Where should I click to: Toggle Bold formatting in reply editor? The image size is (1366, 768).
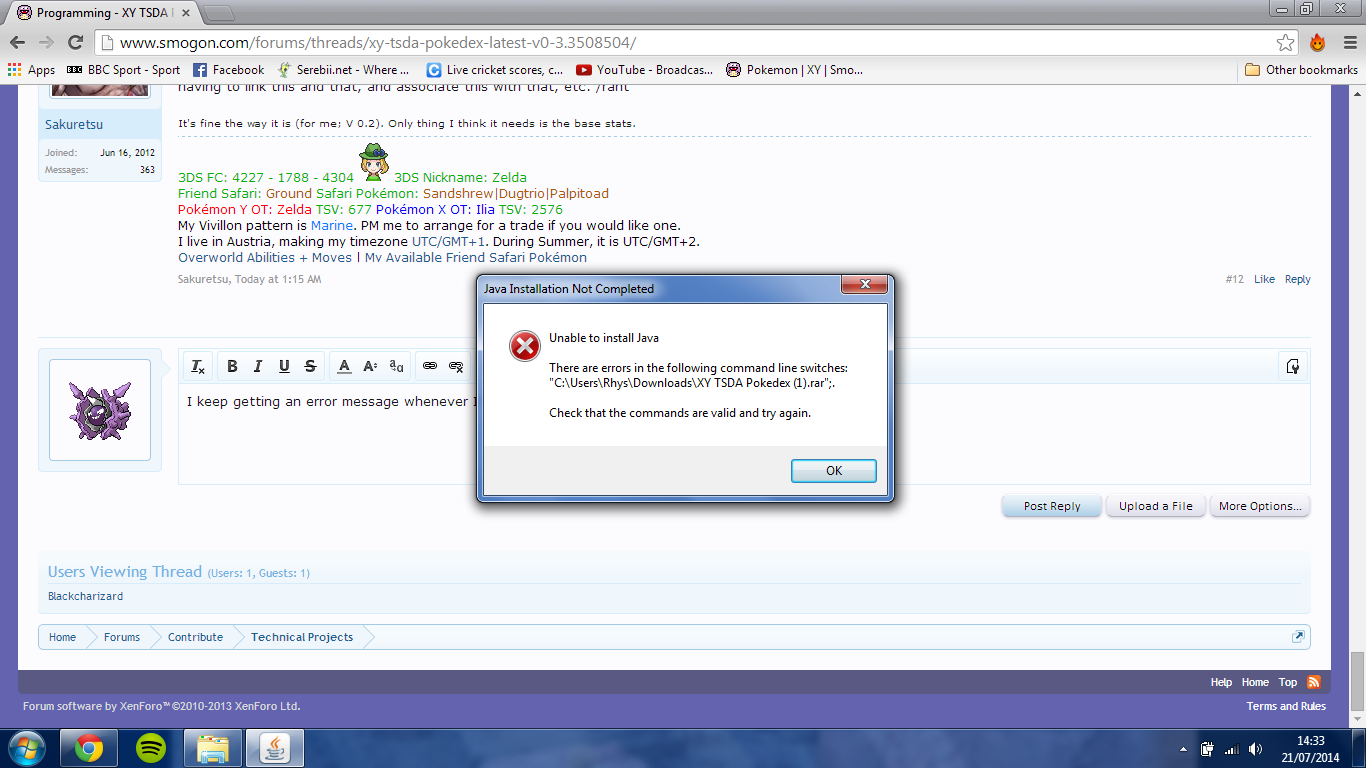[232, 366]
